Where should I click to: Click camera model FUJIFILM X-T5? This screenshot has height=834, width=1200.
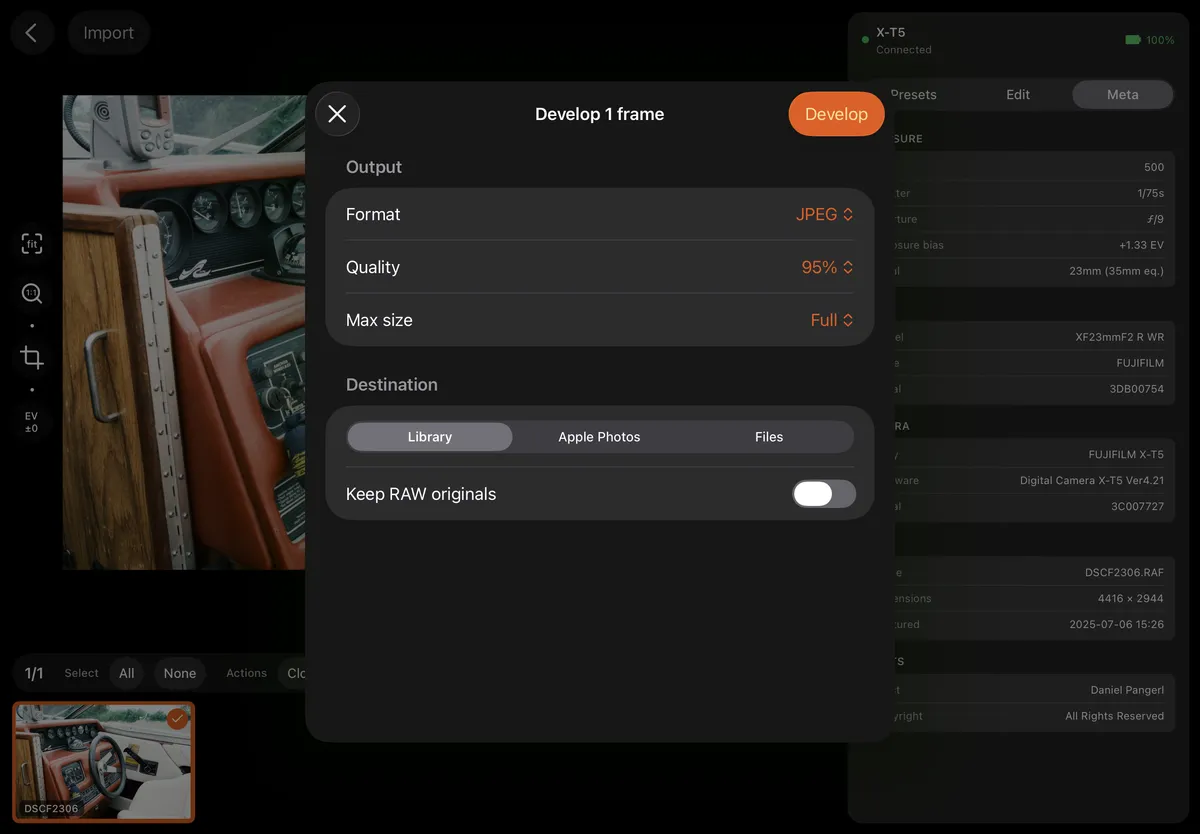coord(1127,455)
